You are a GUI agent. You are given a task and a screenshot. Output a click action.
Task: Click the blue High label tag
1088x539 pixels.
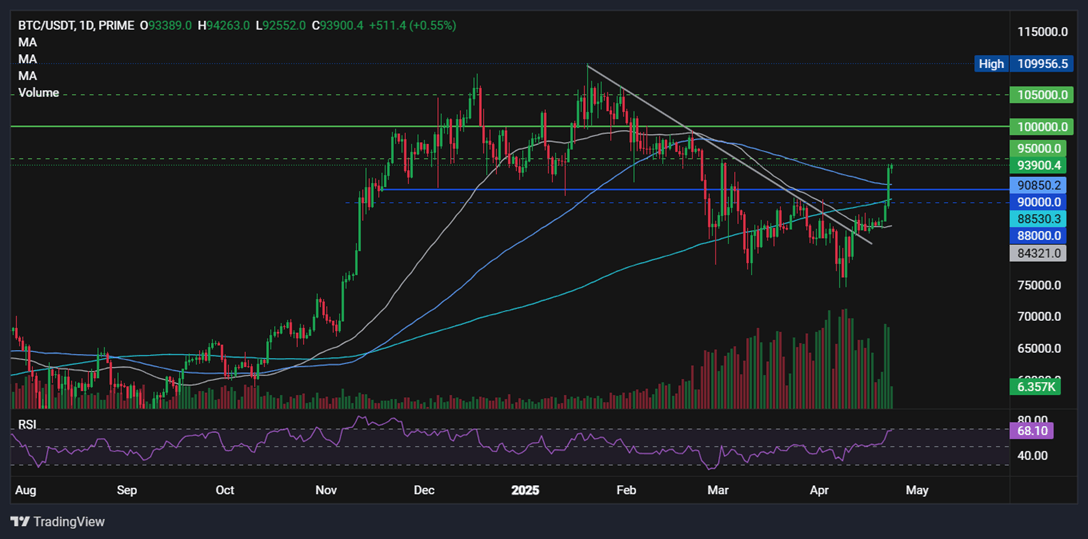pos(991,65)
